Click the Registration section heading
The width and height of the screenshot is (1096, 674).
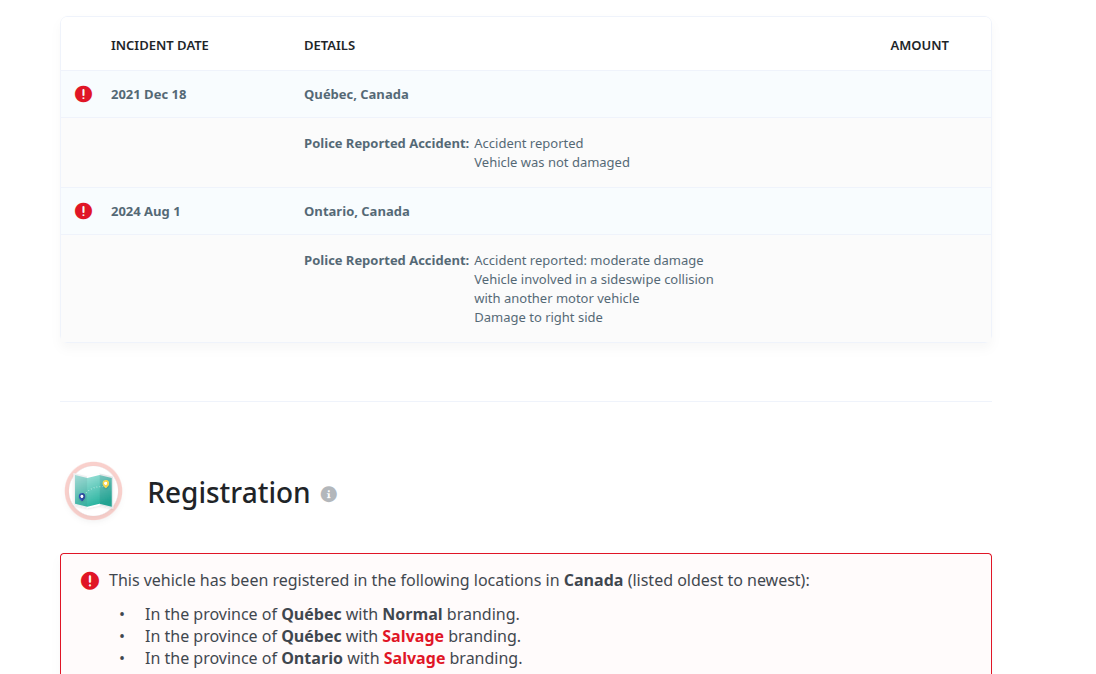point(229,493)
